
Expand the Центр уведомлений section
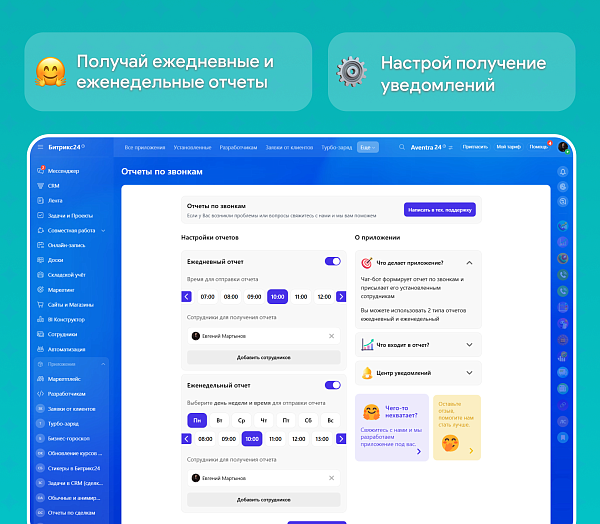(x=470, y=373)
